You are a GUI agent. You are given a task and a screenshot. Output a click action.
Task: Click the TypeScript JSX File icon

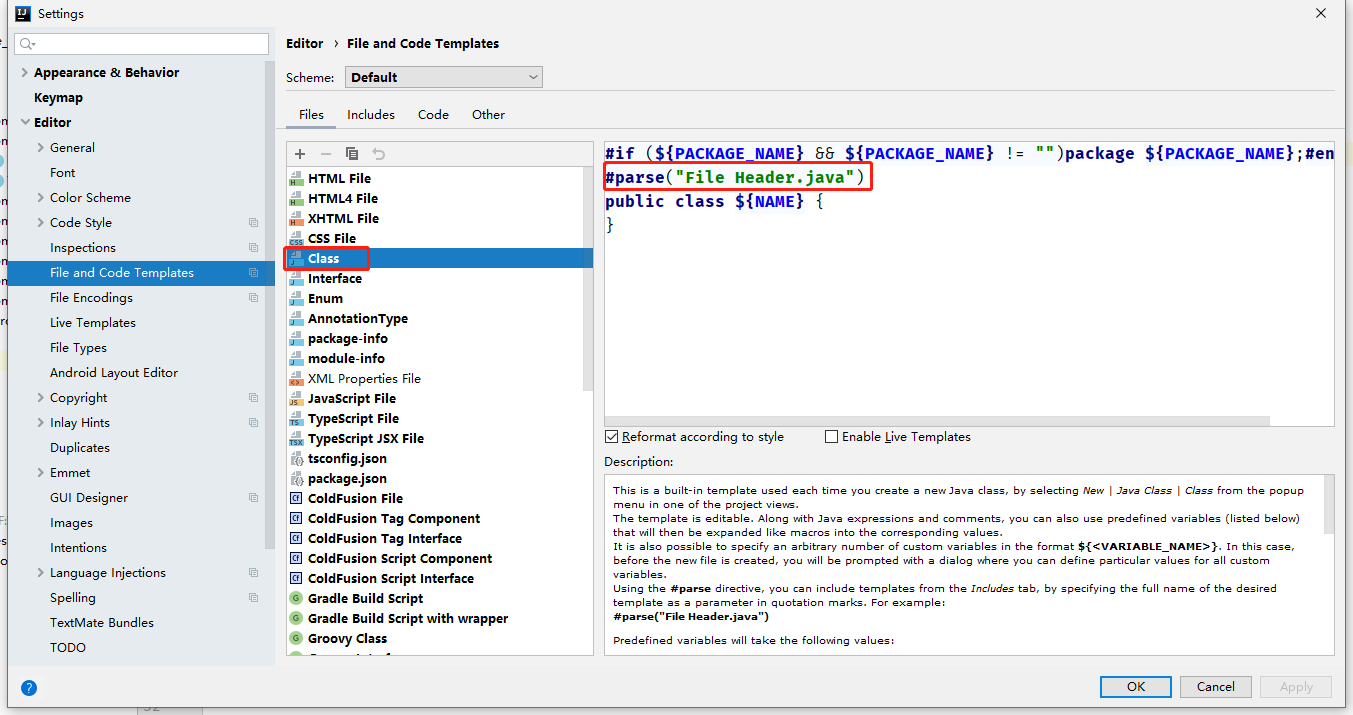pyautogui.click(x=296, y=439)
